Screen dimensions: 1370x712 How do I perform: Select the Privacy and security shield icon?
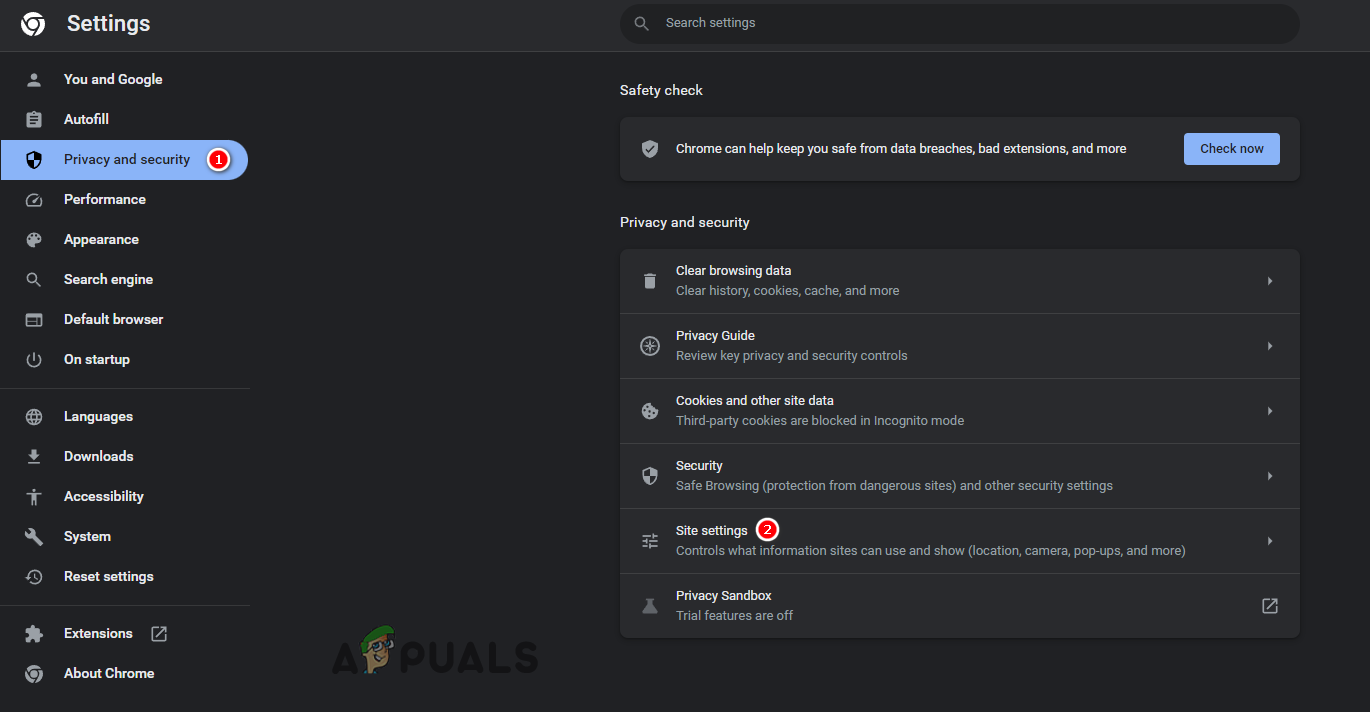coord(34,159)
